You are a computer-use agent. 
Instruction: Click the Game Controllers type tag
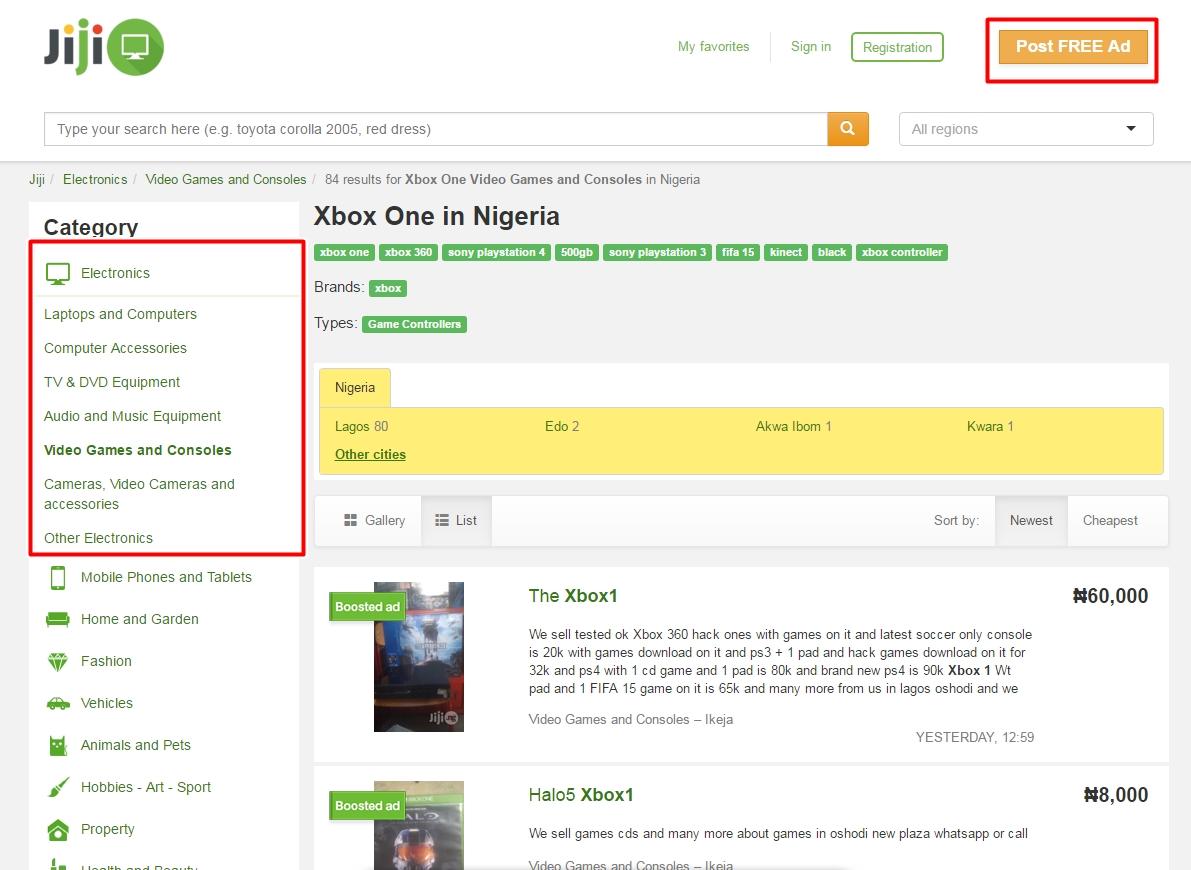[414, 324]
